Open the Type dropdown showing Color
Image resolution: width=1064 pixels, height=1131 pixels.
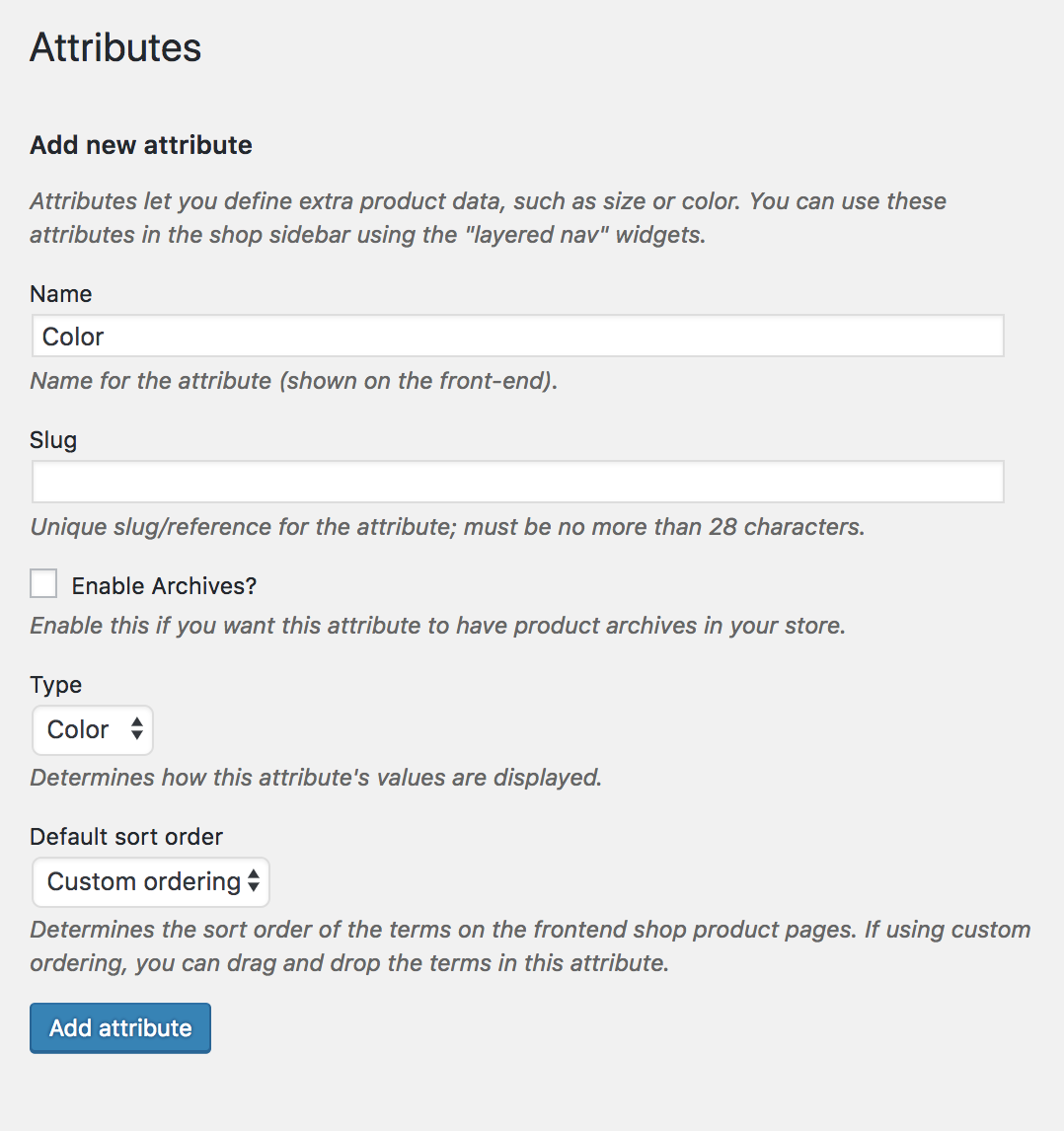[93, 730]
